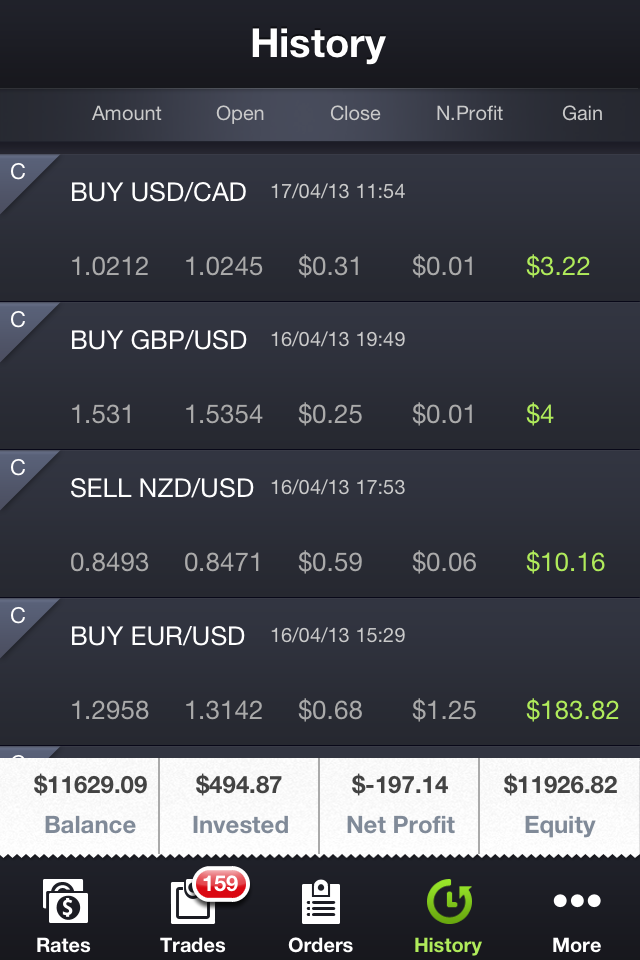The image size is (640, 960).
Task: Click the Close column header
Action: click(355, 113)
